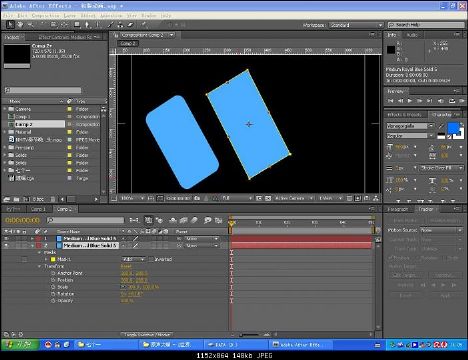The image size is (468, 360).
Task: Click the blue fill color swatch
Action: pos(453,128)
